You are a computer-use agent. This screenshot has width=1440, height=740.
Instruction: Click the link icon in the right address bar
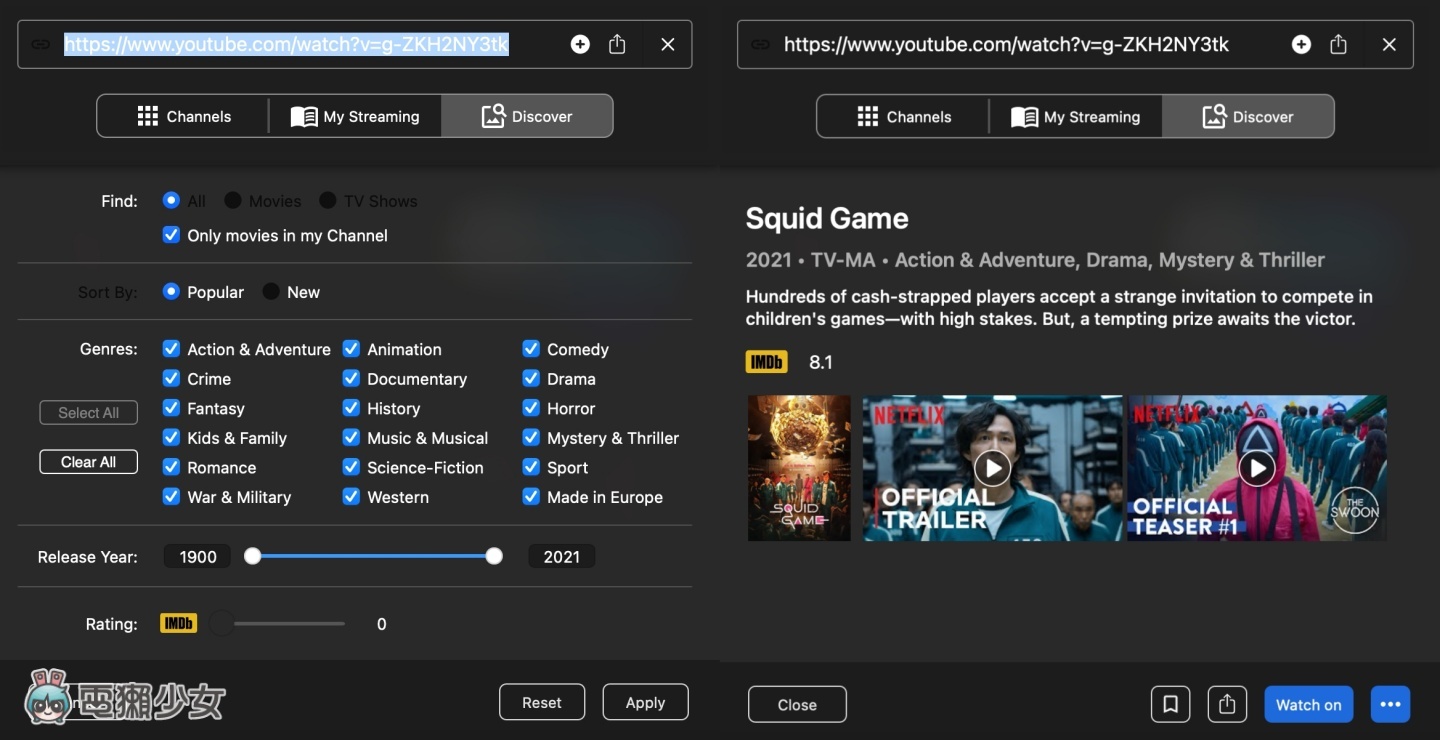point(761,44)
